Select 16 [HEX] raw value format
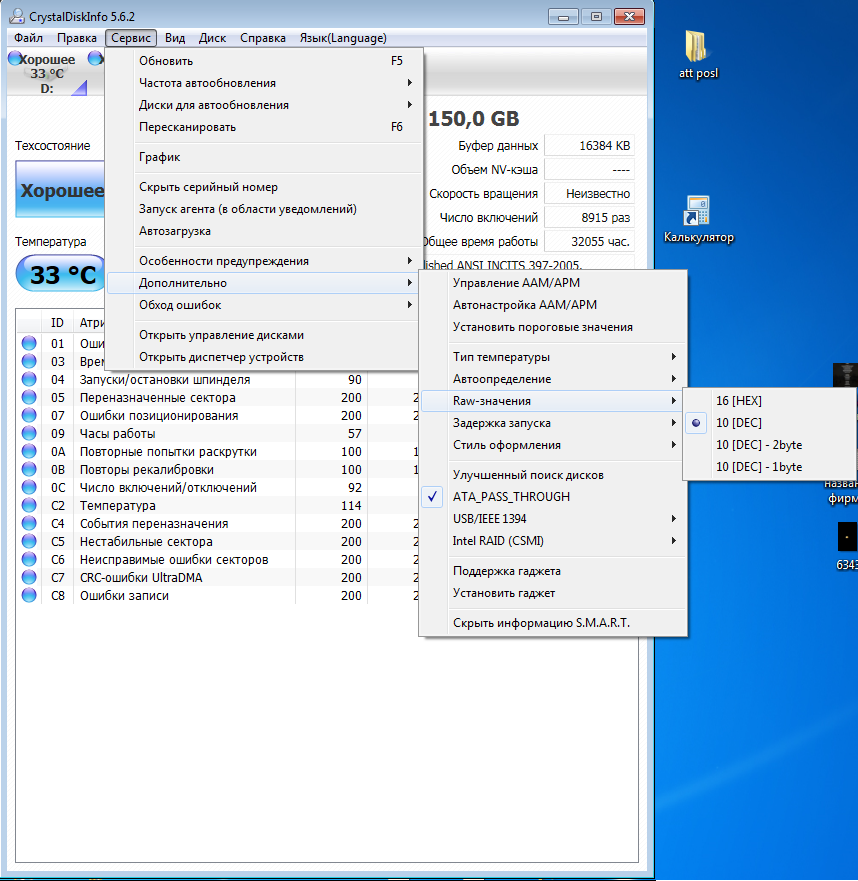 coord(738,401)
